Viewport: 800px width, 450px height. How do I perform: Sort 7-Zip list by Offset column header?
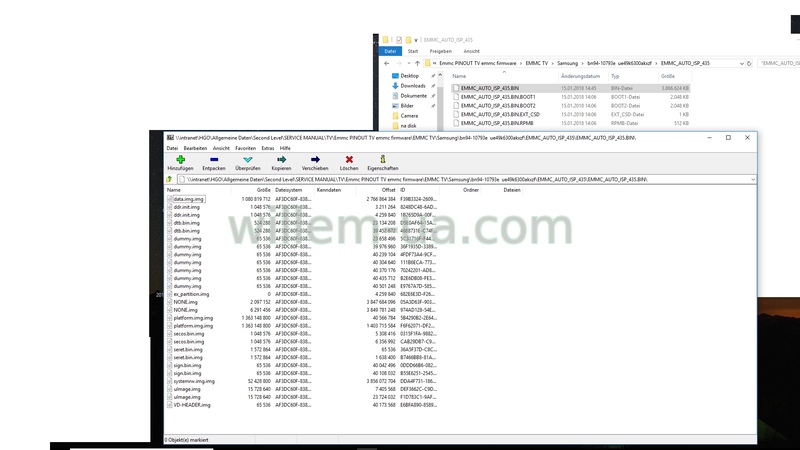[x=377, y=190]
